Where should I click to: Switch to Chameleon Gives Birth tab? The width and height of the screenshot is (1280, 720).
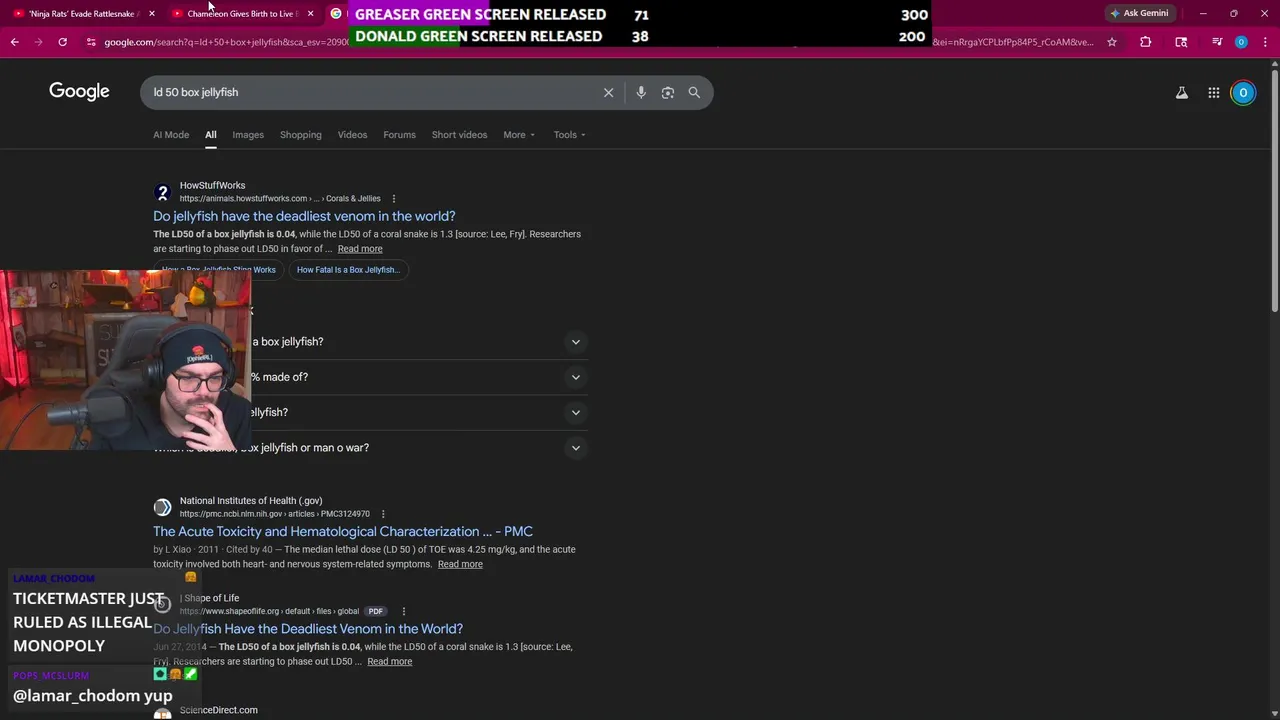241,13
